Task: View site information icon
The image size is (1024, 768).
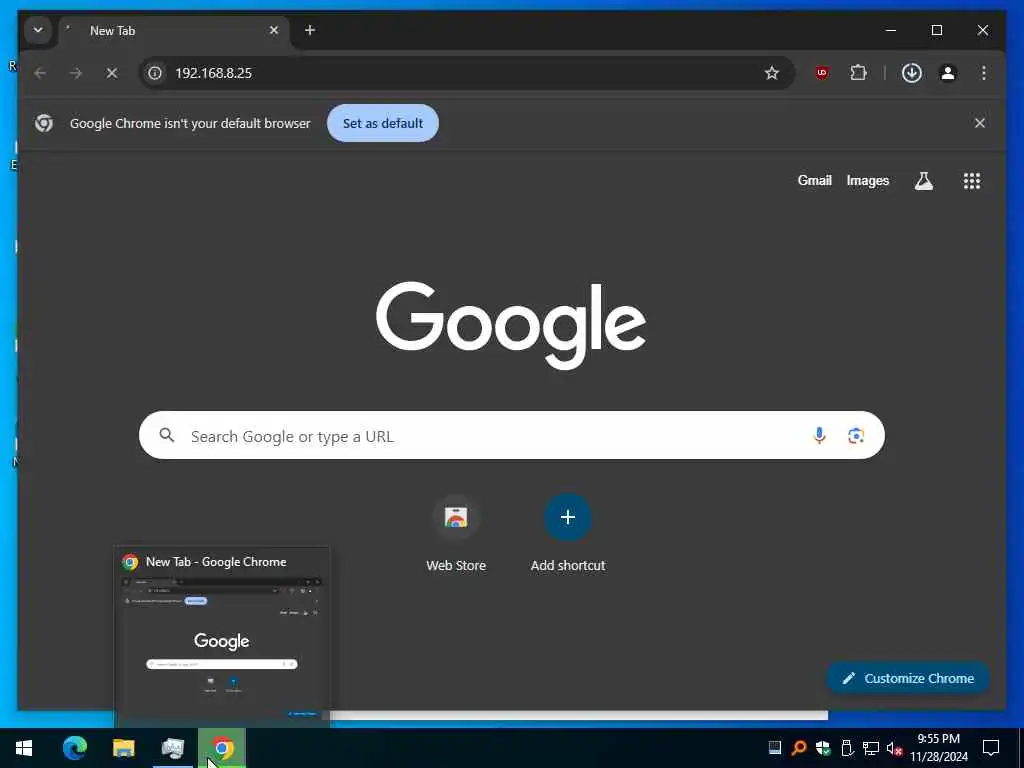Action: (155, 73)
